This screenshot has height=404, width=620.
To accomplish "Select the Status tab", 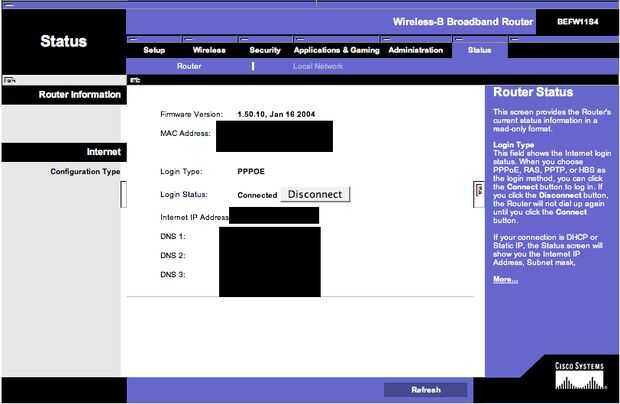I will pos(480,50).
